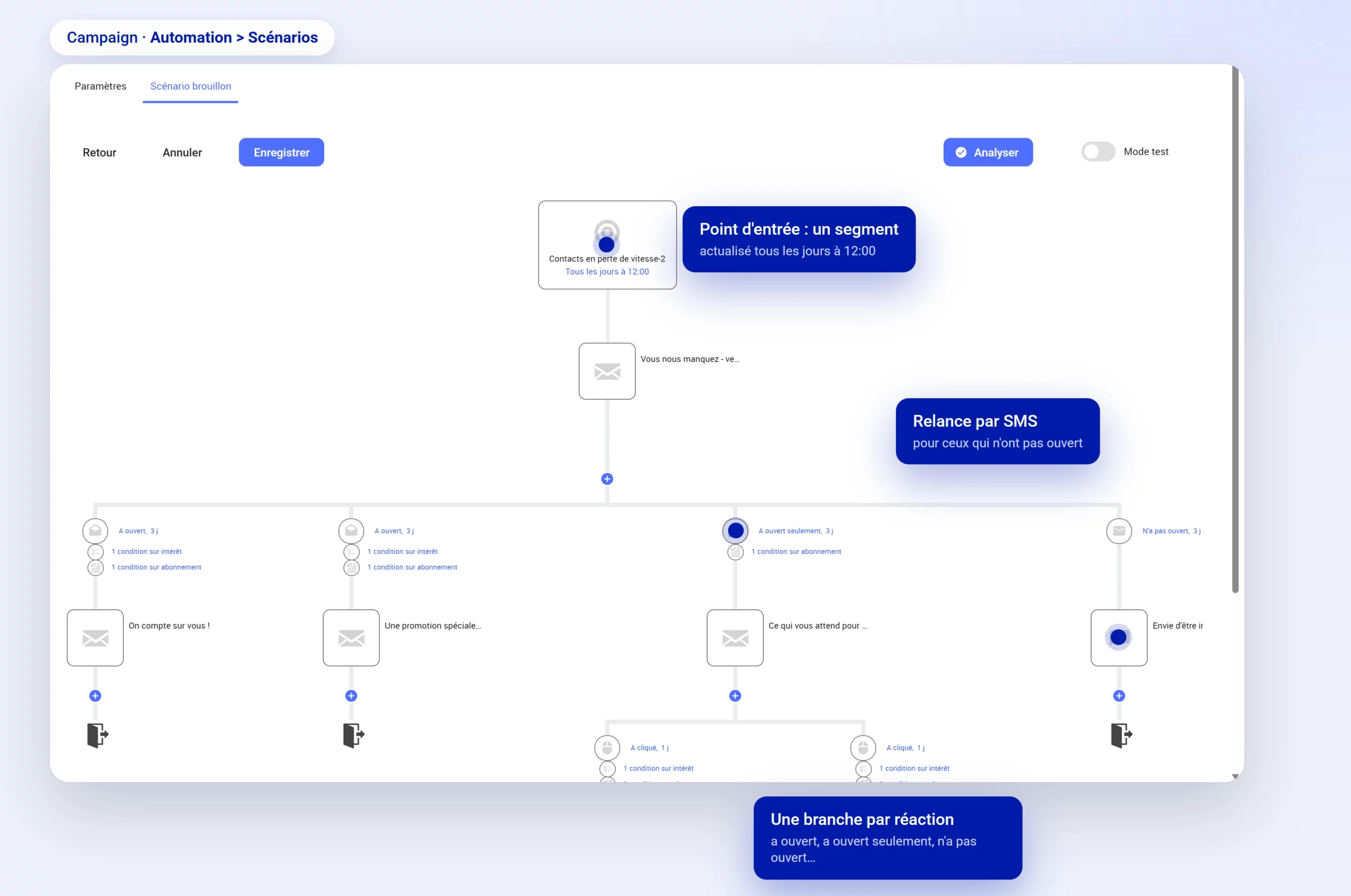Select the entry point segment node
This screenshot has height=896, width=1351.
click(607, 244)
